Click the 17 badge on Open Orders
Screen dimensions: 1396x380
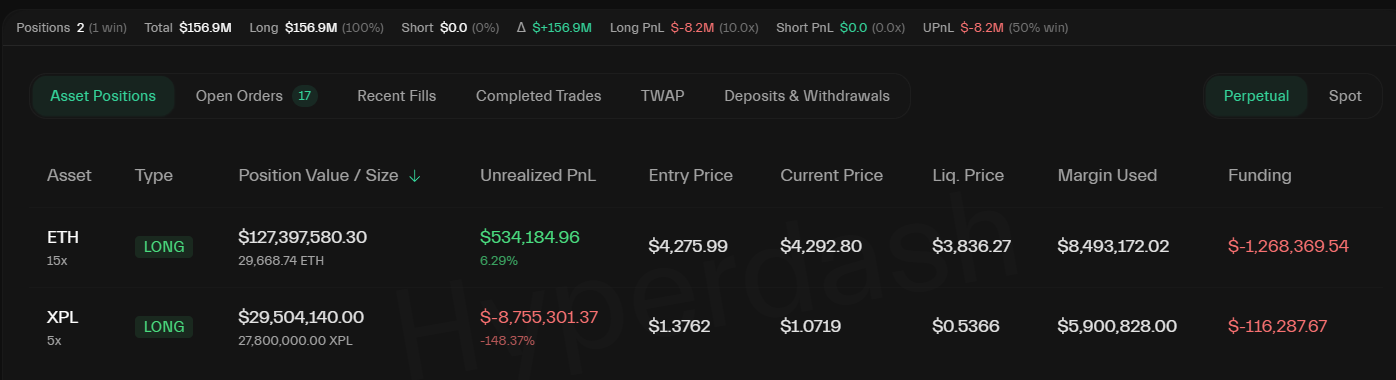305,96
